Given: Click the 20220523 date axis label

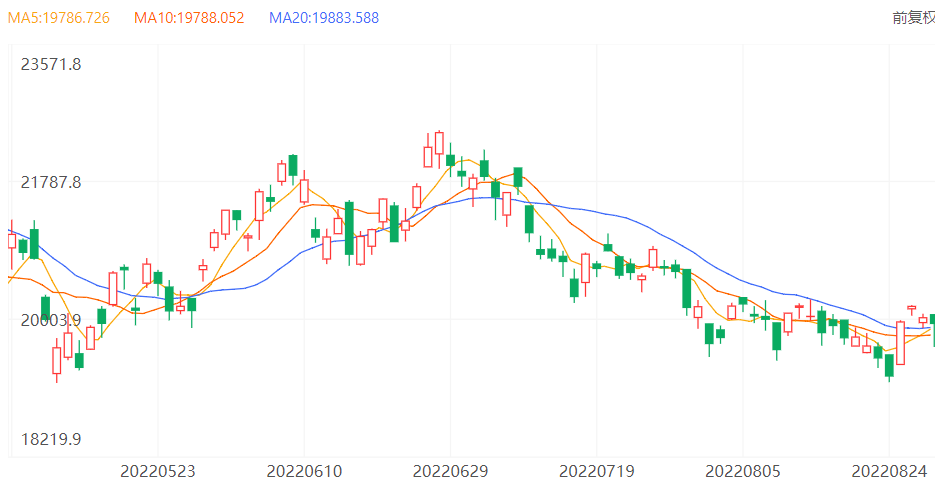Looking at the screenshot, I should pyautogui.click(x=158, y=470).
